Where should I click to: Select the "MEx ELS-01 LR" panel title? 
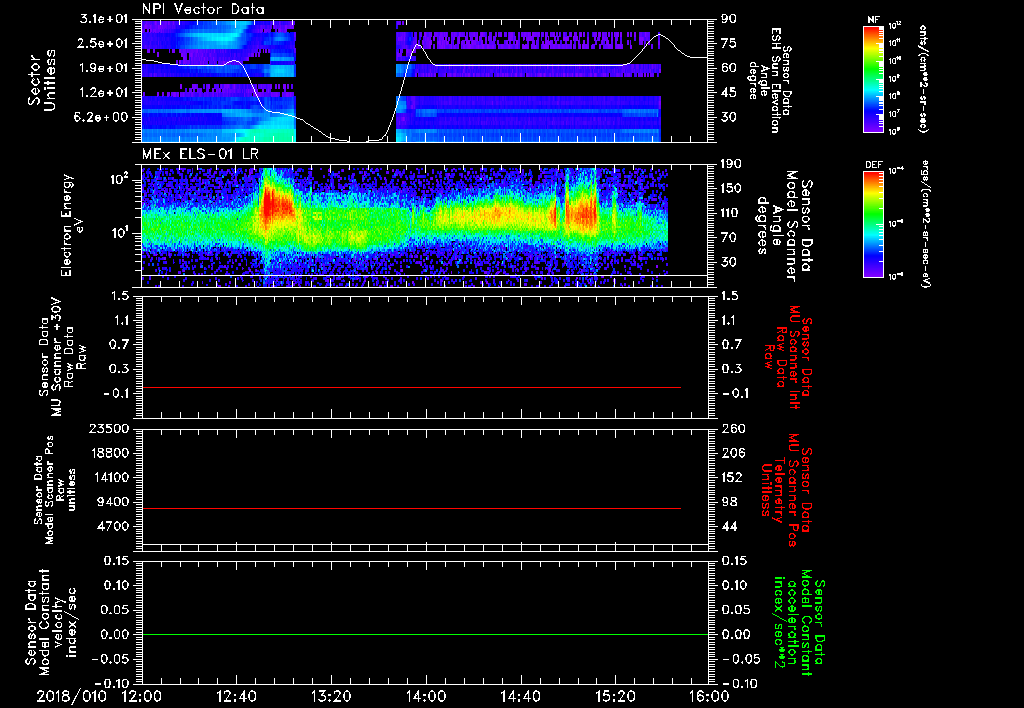[200, 155]
